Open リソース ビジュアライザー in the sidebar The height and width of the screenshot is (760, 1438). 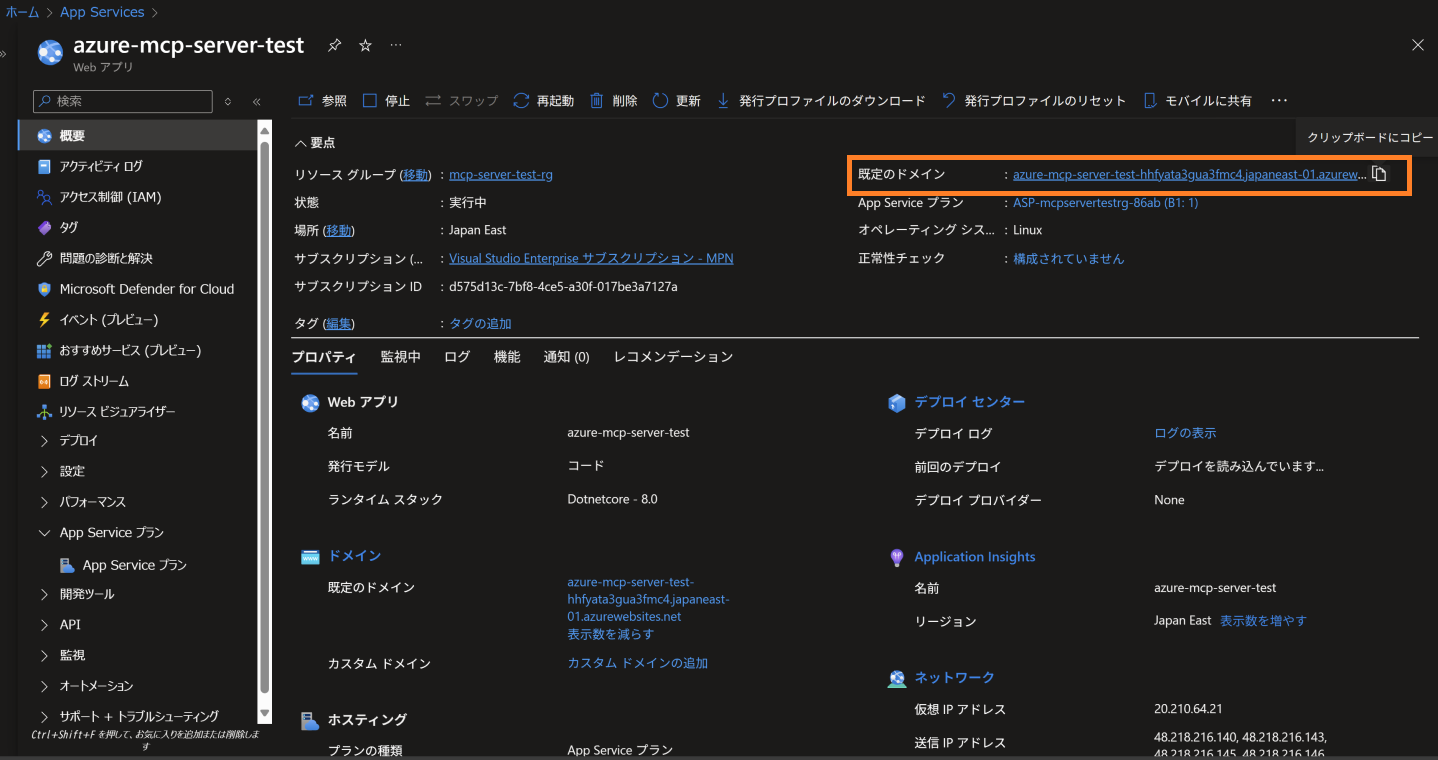pos(137,412)
